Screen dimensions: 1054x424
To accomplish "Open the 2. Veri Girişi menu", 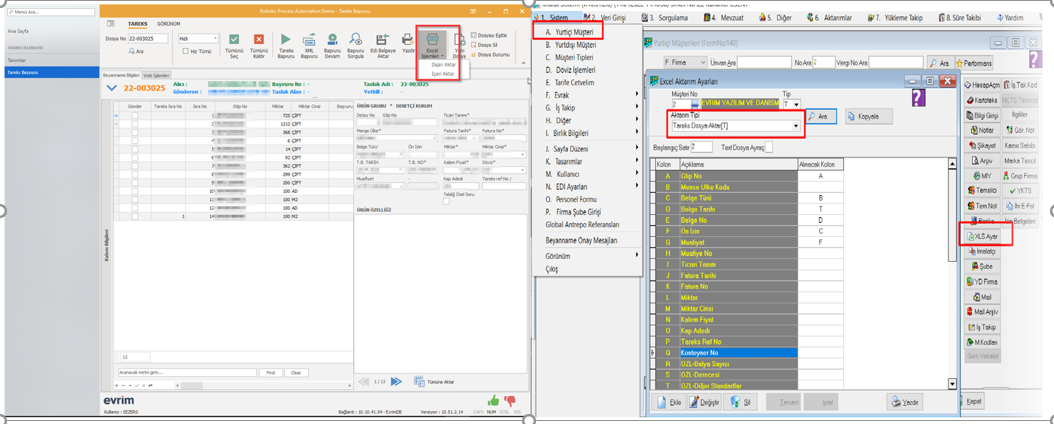I will pyautogui.click(x=604, y=18).
